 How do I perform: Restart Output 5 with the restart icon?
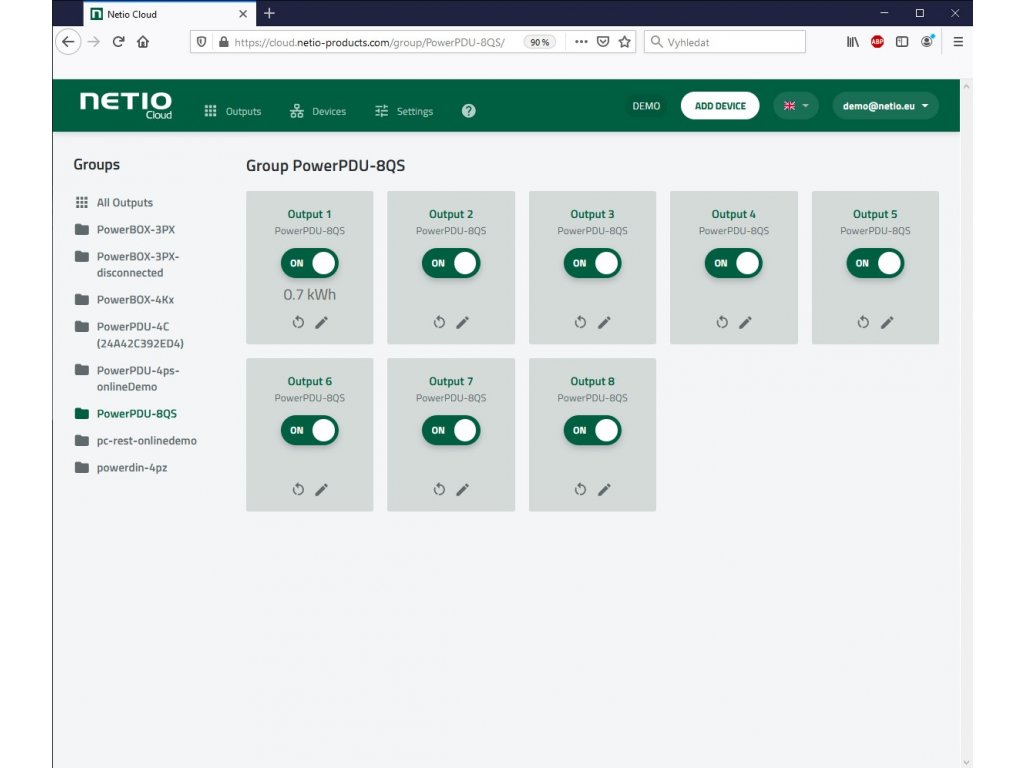pyautogui.click(x=863, y=322)
